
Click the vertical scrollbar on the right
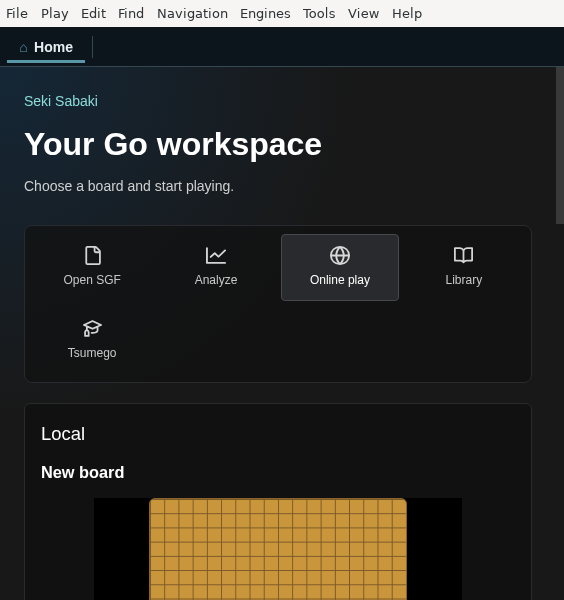click(560, 145)
